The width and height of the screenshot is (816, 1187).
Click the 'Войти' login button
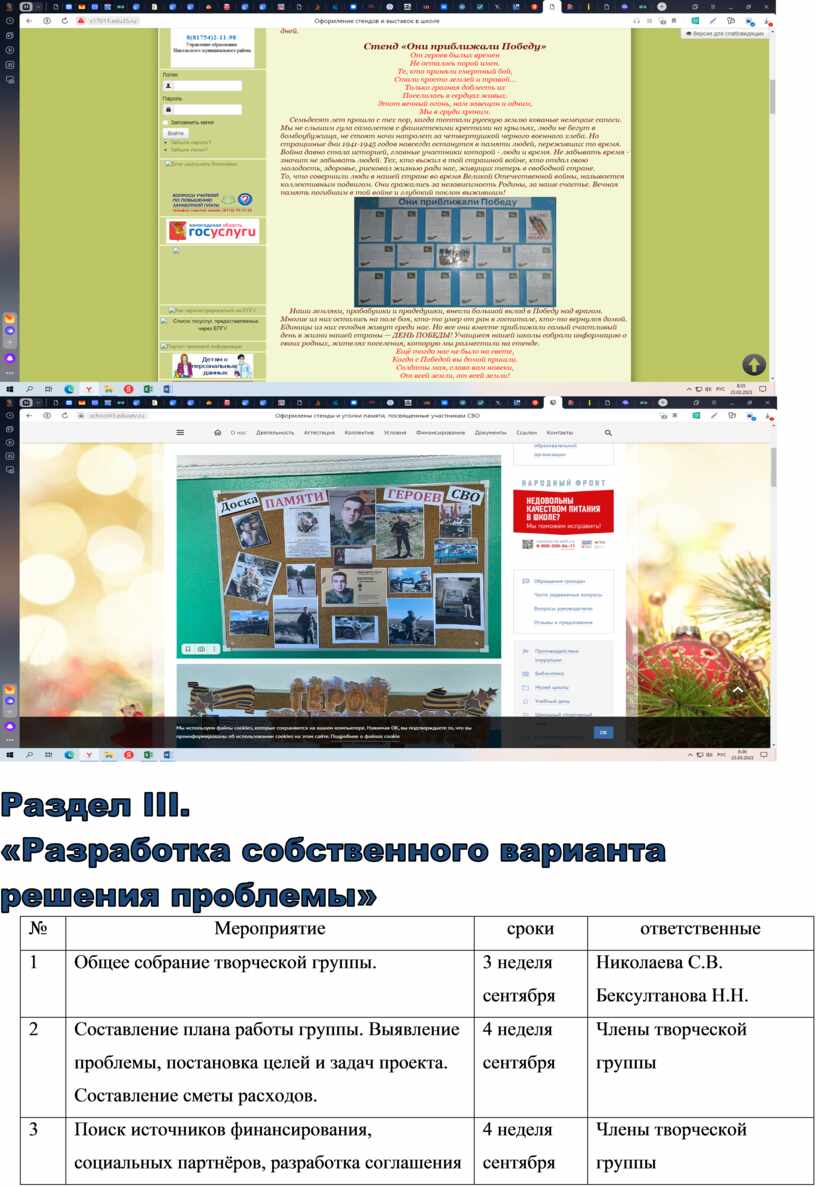pyautogui.click(x=175, y=133)
